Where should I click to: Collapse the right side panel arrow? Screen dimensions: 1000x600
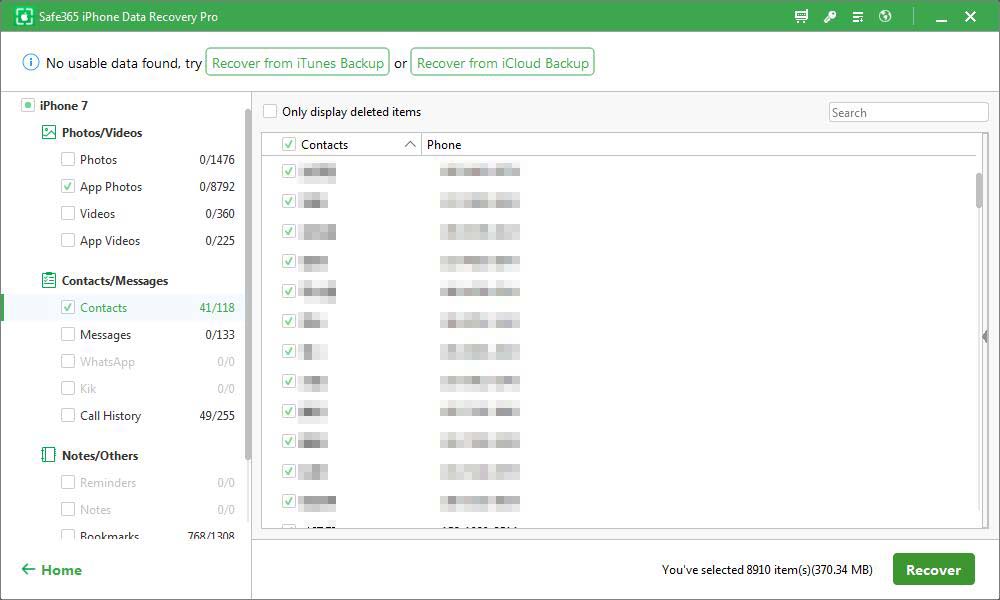tap(985, 337)
